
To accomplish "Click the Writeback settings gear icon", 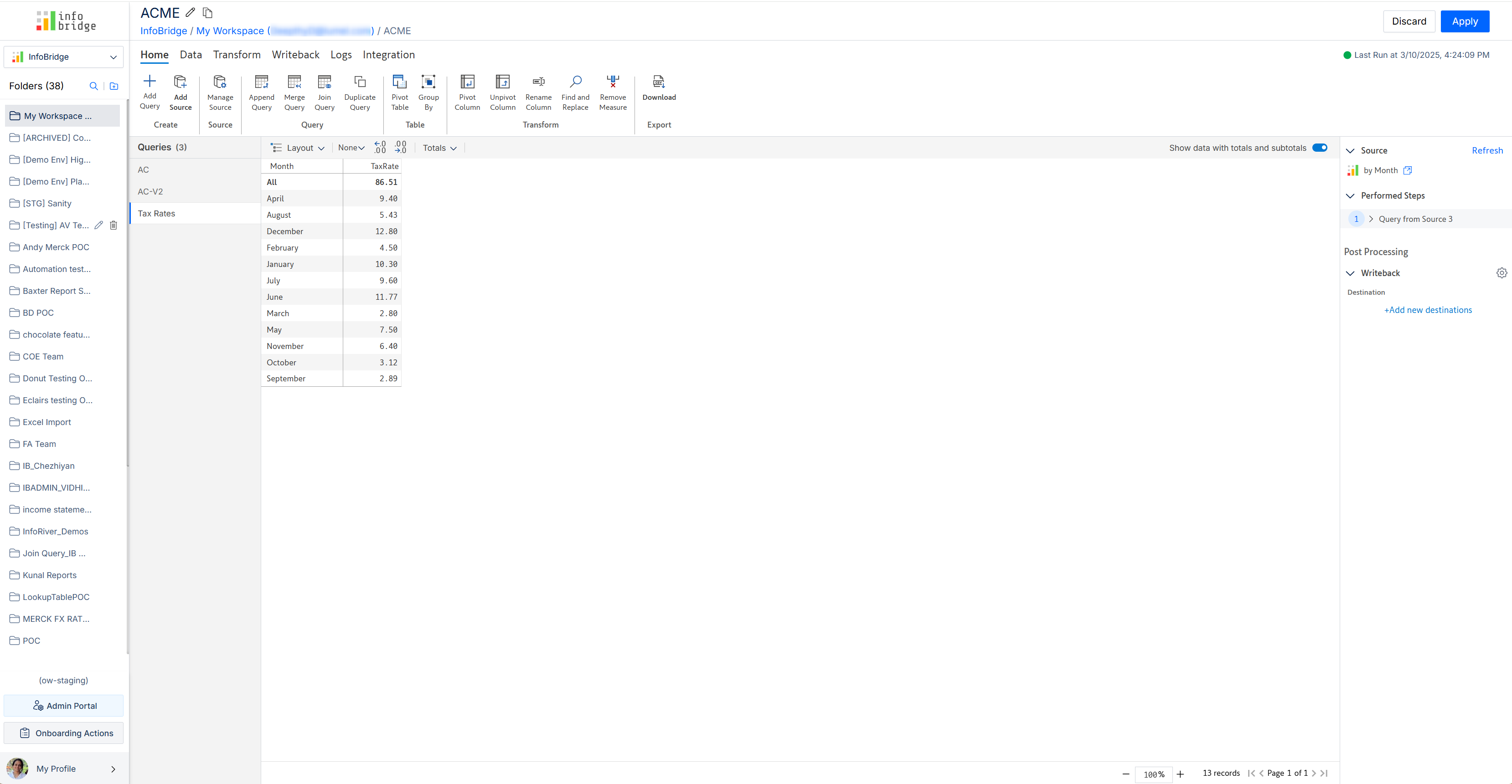I will [x=1502, y=273].
